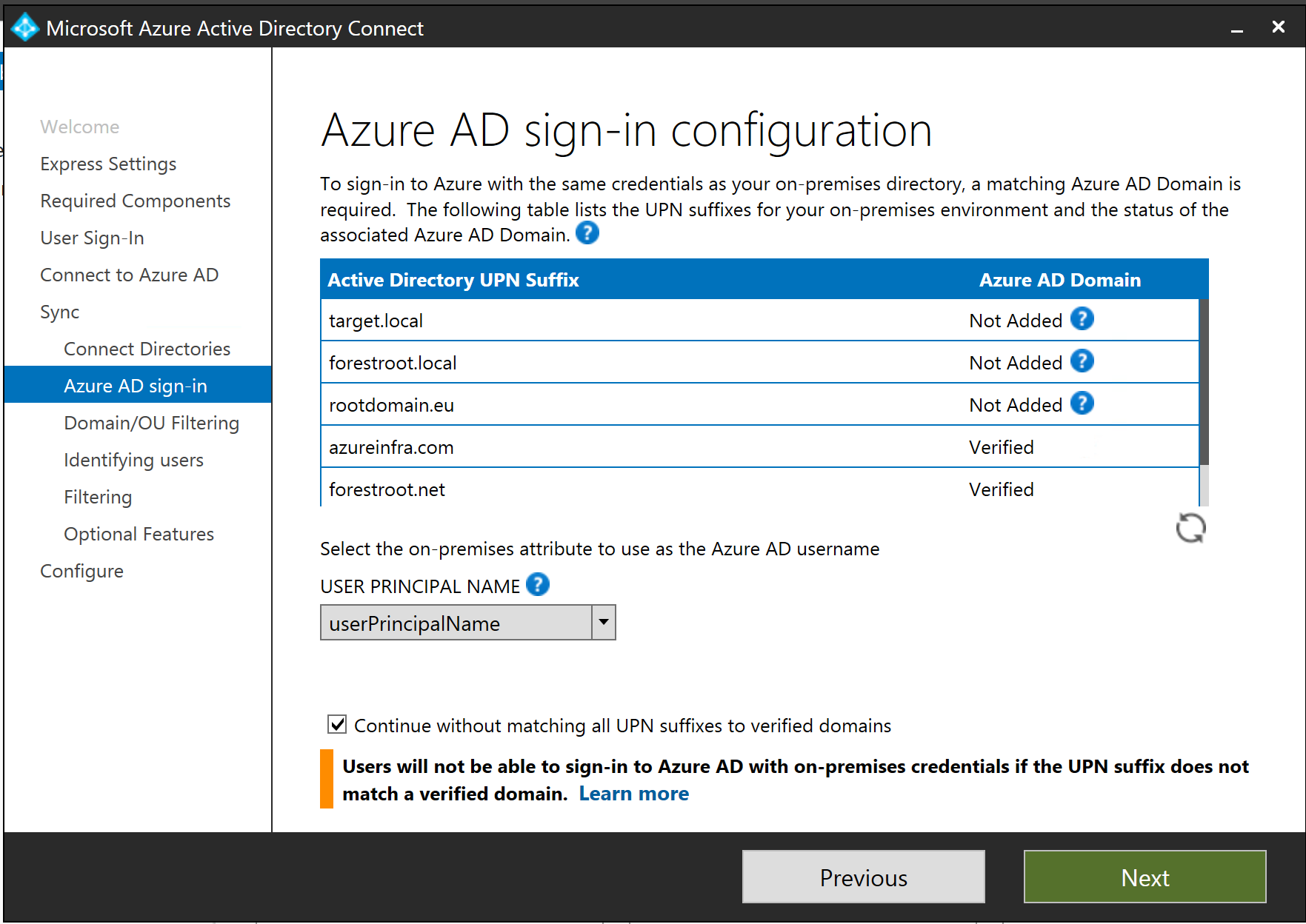1306x924 pixels.
Task: Click the help icon in the rootdomain.eu row
Action: click(x=1082, y=404)
